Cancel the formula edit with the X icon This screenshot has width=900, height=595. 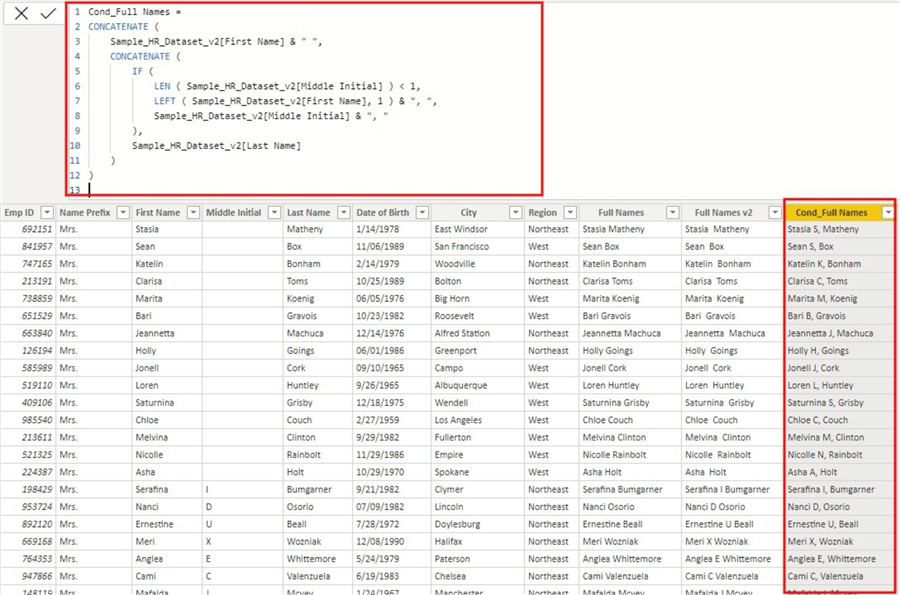(x=22, y=14)
